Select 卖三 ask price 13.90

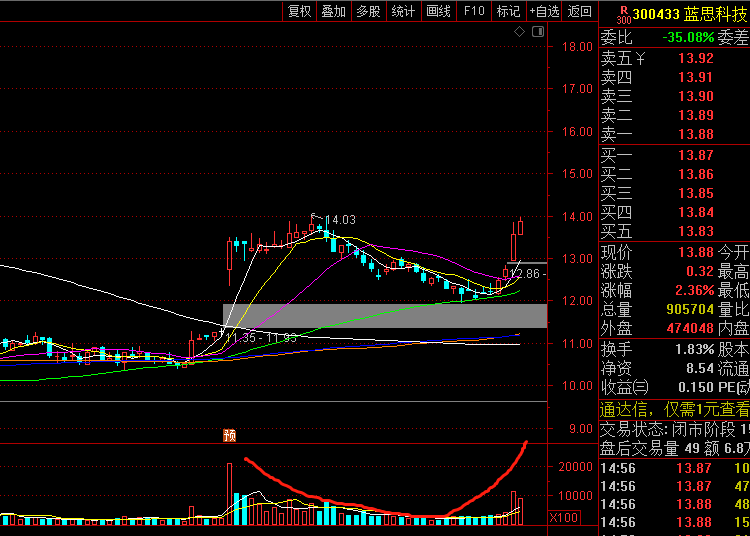click(x=696, y=97)
